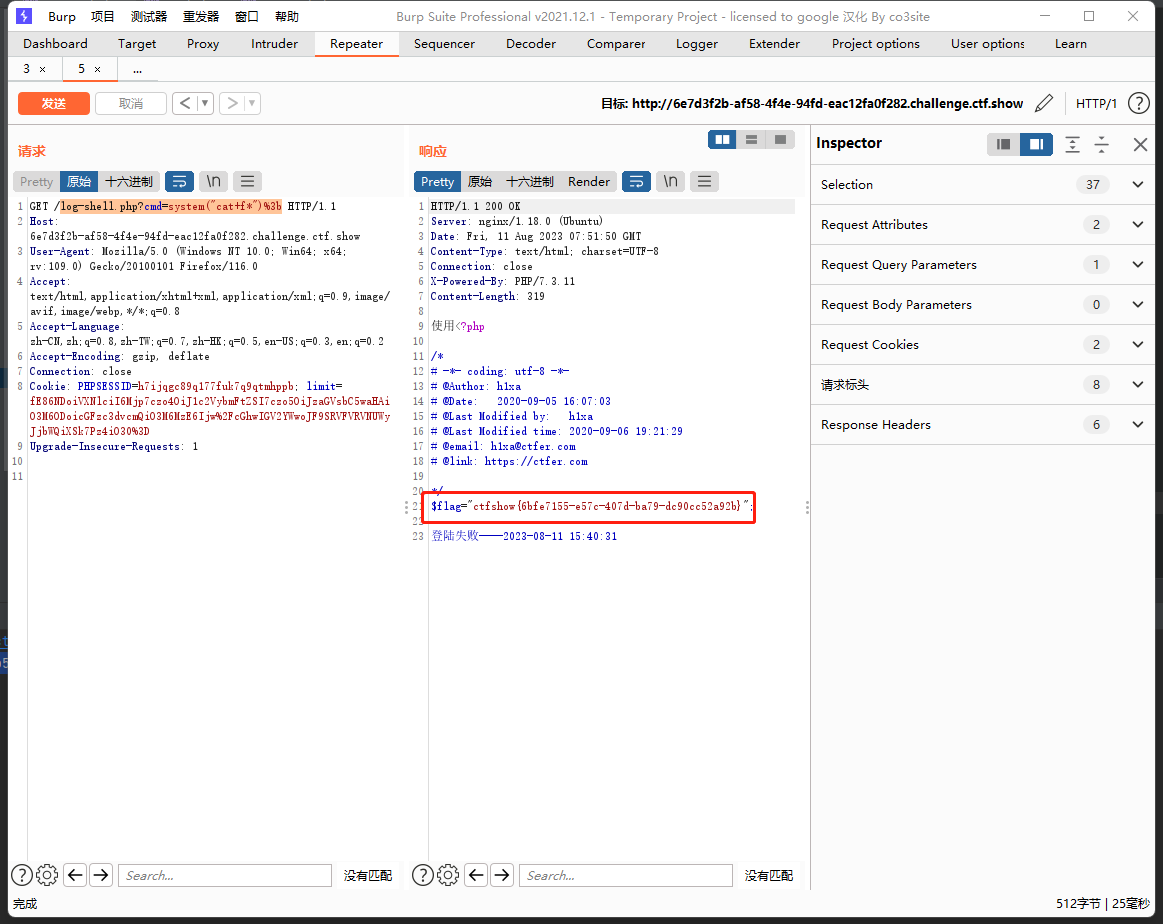Click the orange 发送 send button
This screenshot has height=924, width=1163.
click(53, 103)
